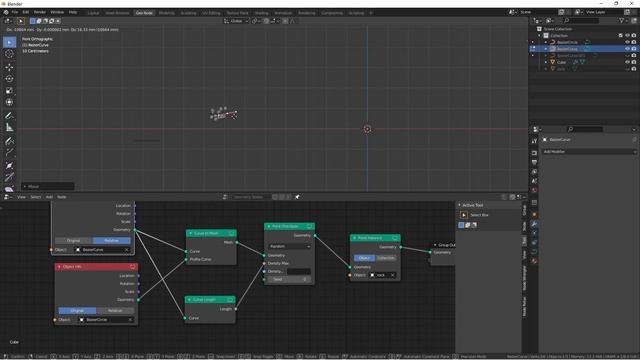Click the outliner search field
This screenshot has height=360, width=640.
(x=581, y=20)
